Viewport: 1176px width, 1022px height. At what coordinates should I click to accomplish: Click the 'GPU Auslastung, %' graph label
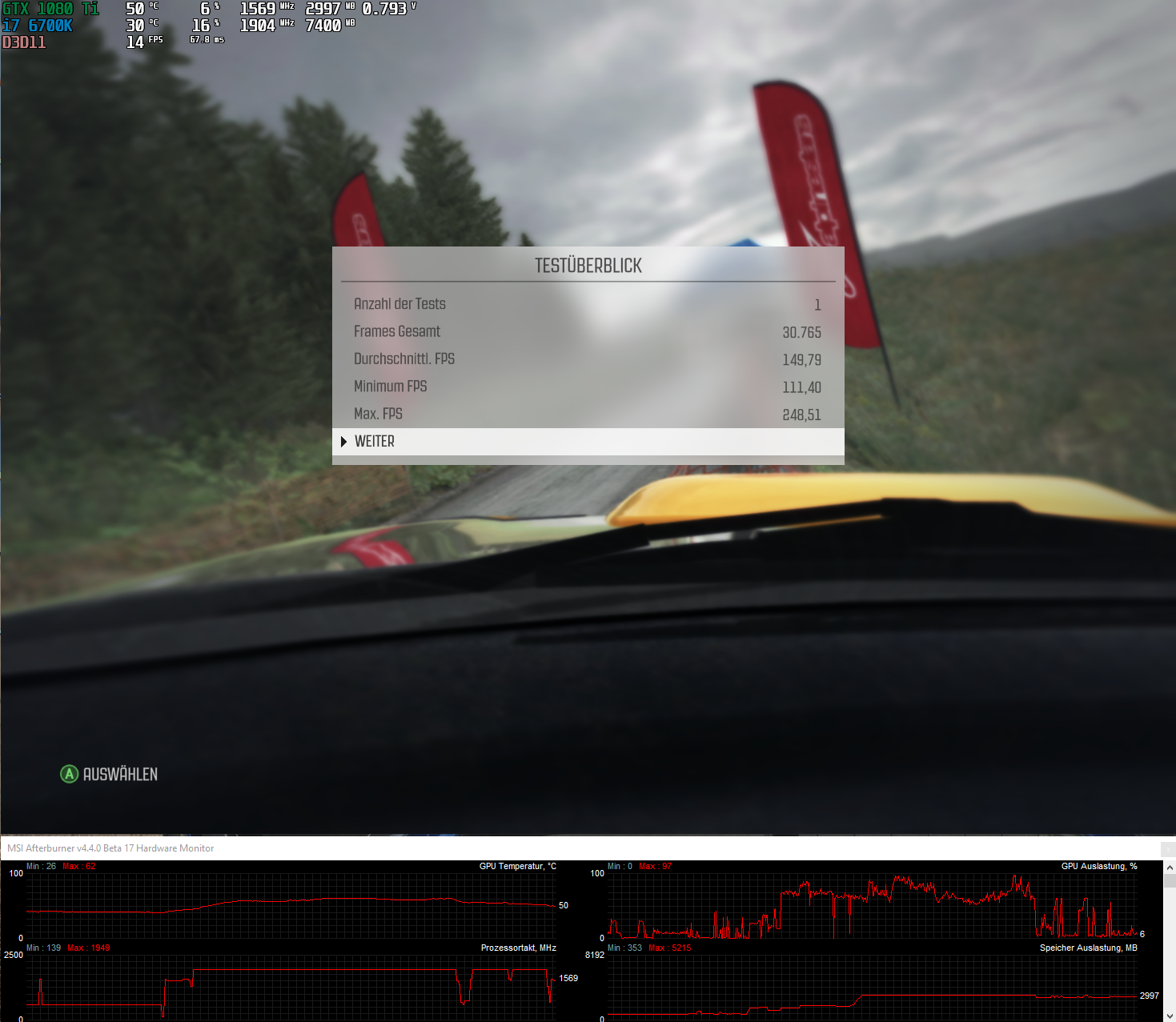[x=1099, y=867]
